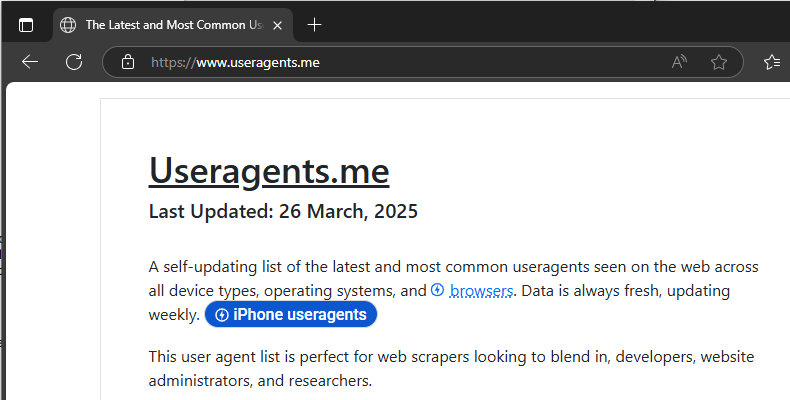Click the 'Last Updated: 26 March, 2025' text

[283, 211]
